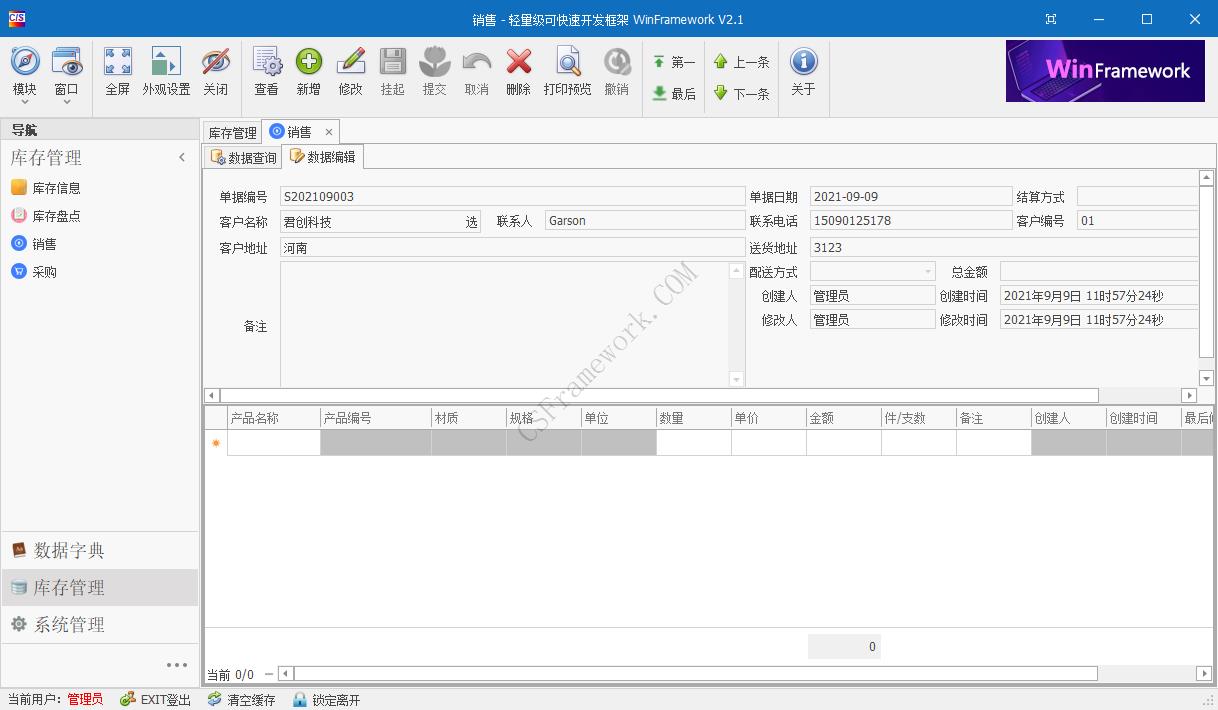Click the 查看 (View) toolbar icon
Viewport: 1218px width, 710px height.
[266, 71]
